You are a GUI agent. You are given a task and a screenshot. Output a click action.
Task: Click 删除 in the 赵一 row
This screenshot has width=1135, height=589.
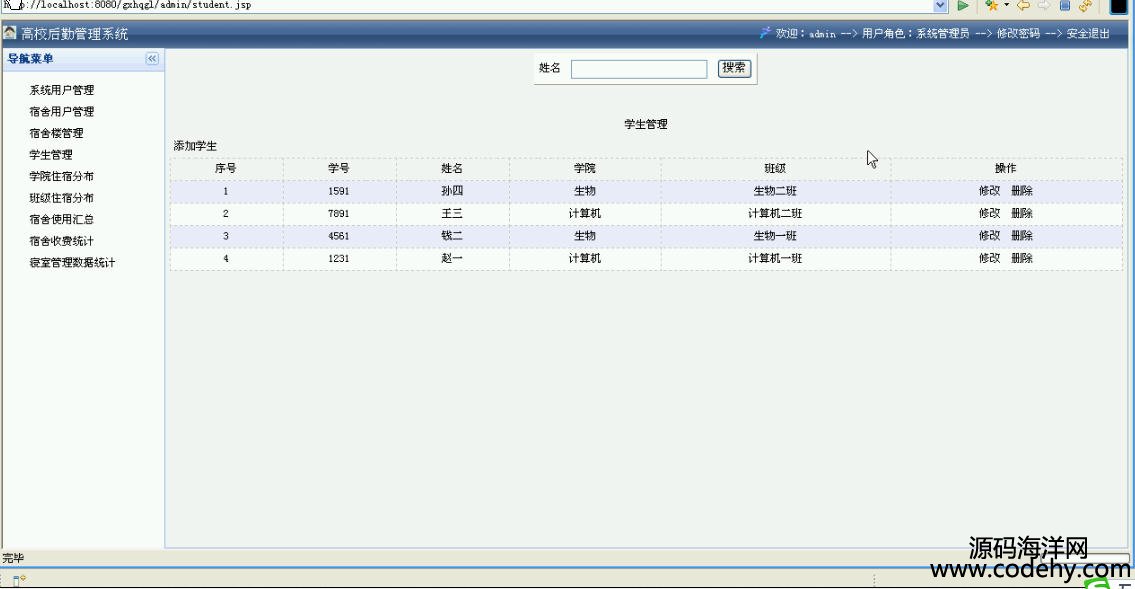[x=1022, y=258]
